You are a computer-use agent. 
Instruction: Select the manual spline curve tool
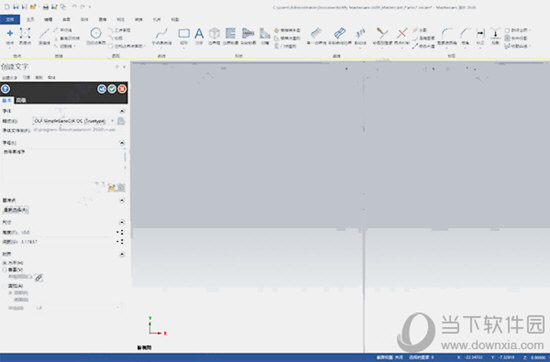pos(162,35)
